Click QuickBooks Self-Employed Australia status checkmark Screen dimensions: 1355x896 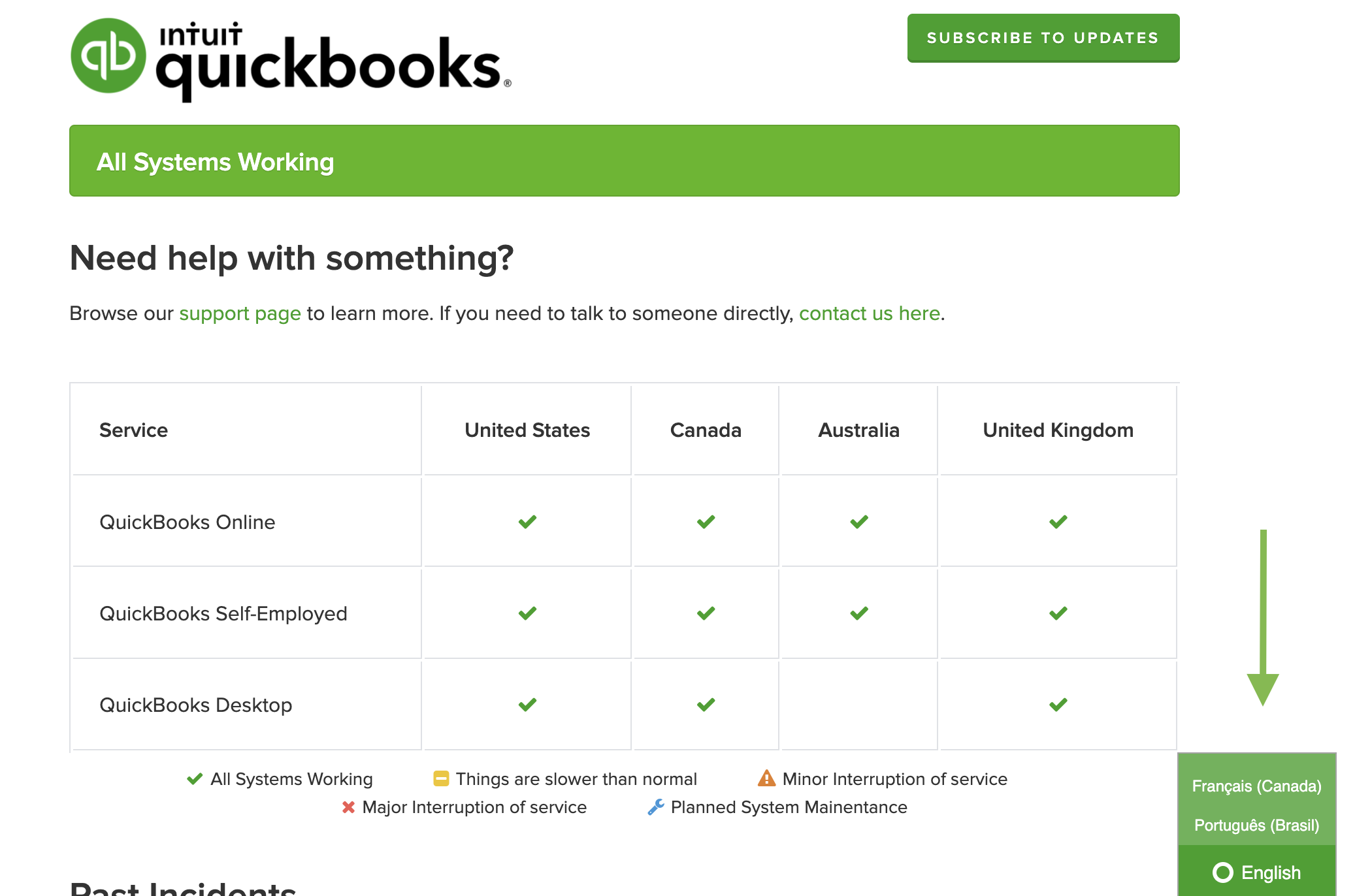point(859,613)
